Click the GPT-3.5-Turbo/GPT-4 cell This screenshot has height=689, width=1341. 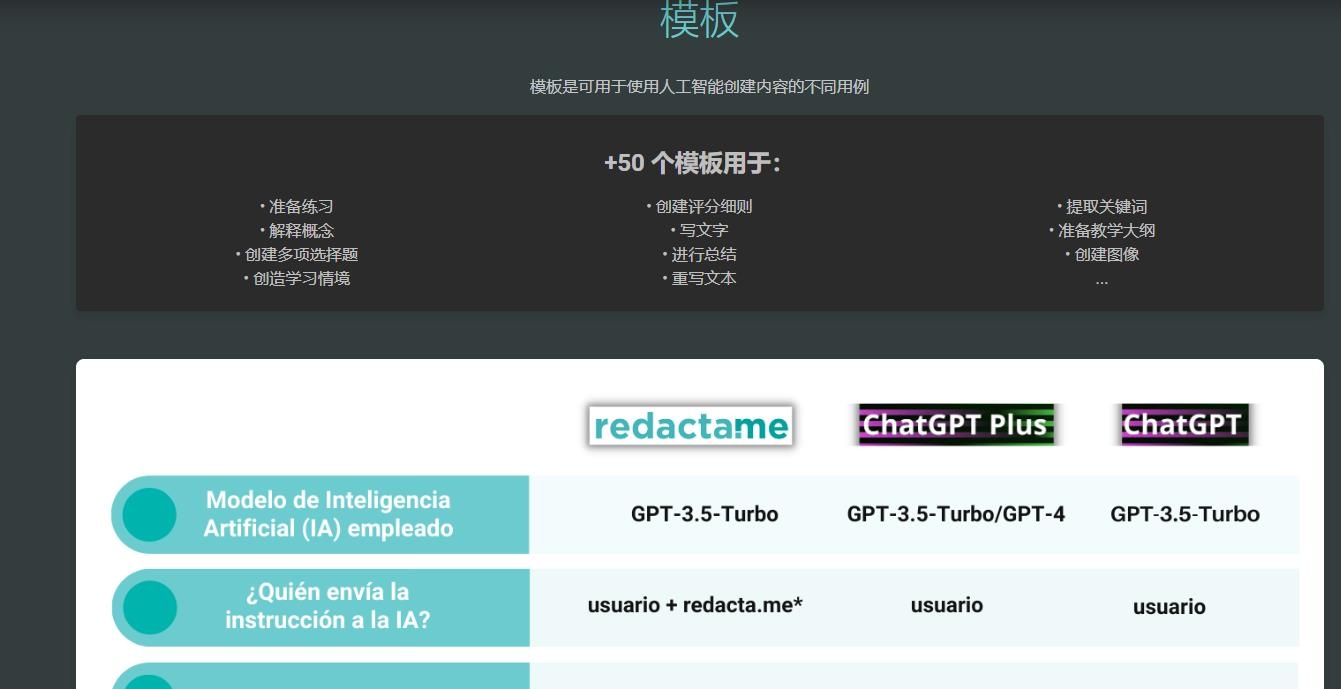click(x=956, y=514)
